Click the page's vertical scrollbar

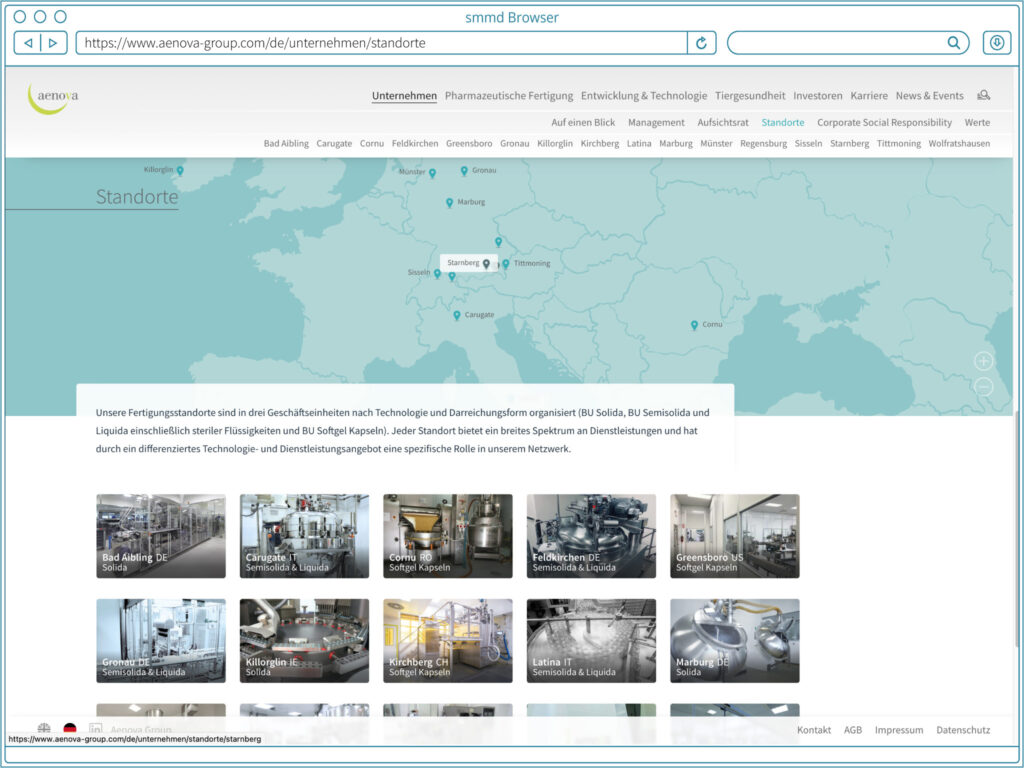click(1016, 529)
